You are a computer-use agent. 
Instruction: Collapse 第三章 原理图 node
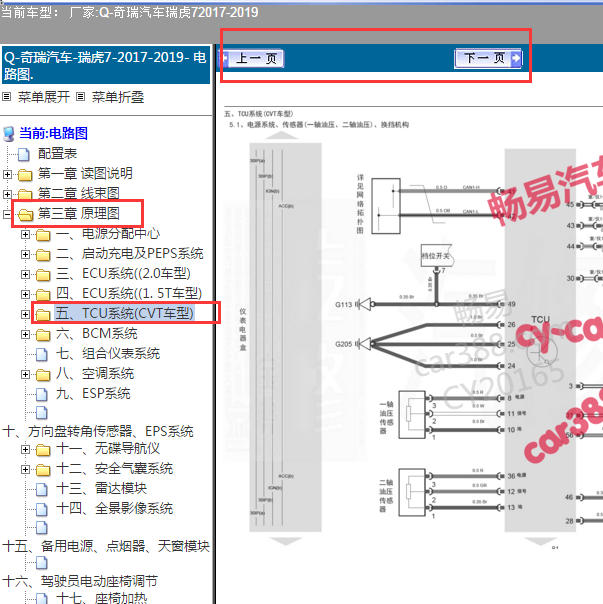click(x=7, y=214)
